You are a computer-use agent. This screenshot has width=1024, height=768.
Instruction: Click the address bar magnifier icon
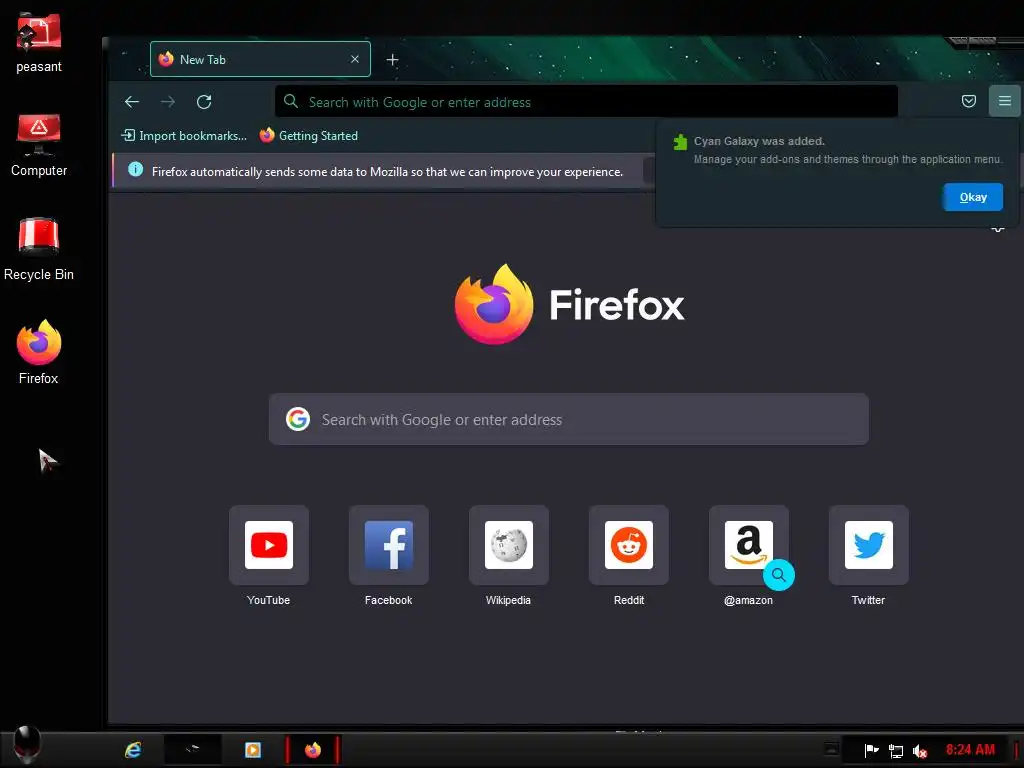pyautogui.click(x=291, y=101)
